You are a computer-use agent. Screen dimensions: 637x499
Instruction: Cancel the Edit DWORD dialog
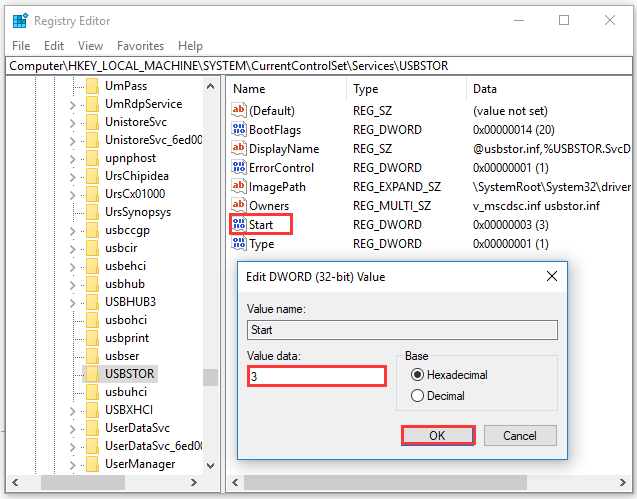pyautogui.click(x=520, y=436)
